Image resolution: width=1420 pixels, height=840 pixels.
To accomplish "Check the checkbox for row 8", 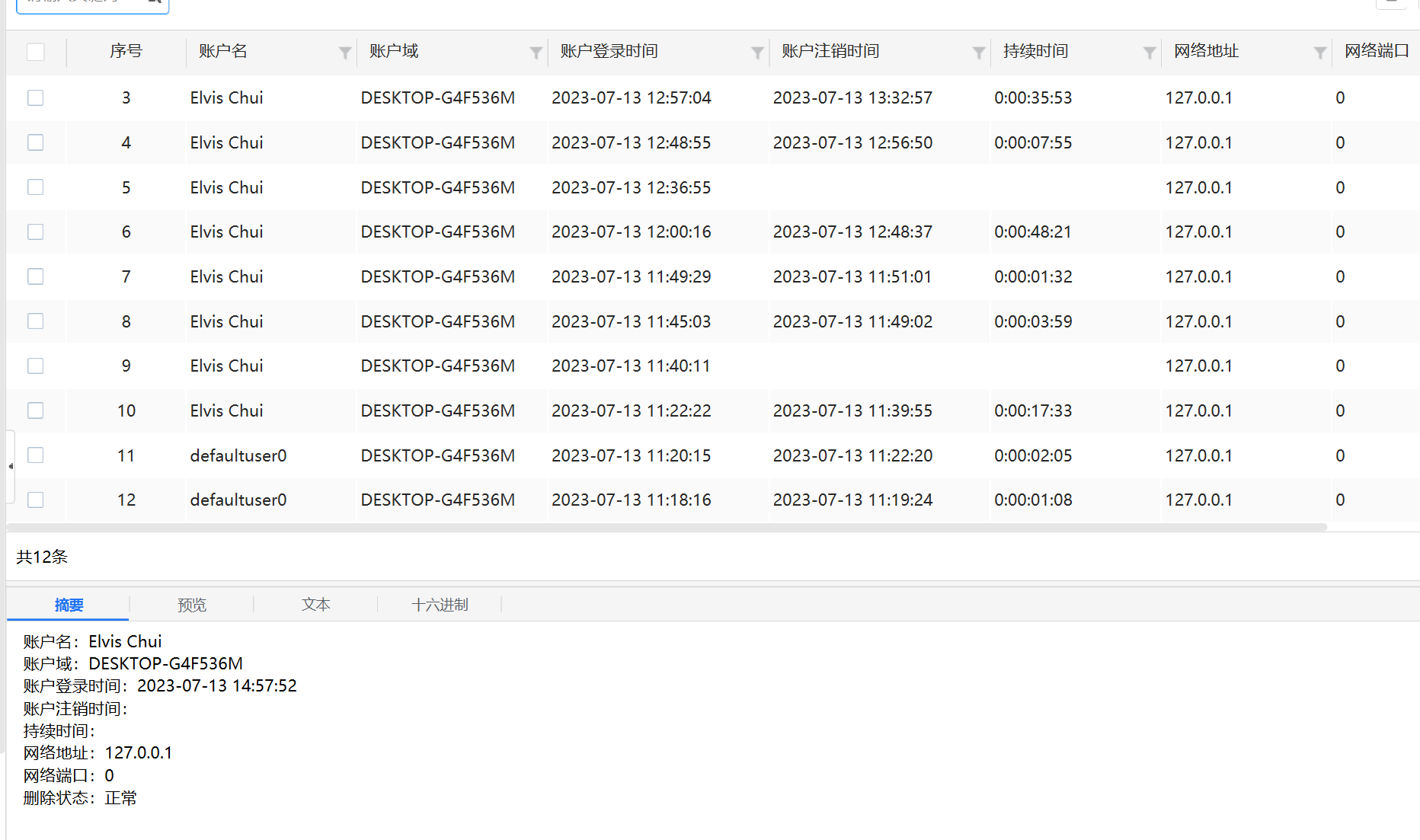I will [x=36, y=321].
